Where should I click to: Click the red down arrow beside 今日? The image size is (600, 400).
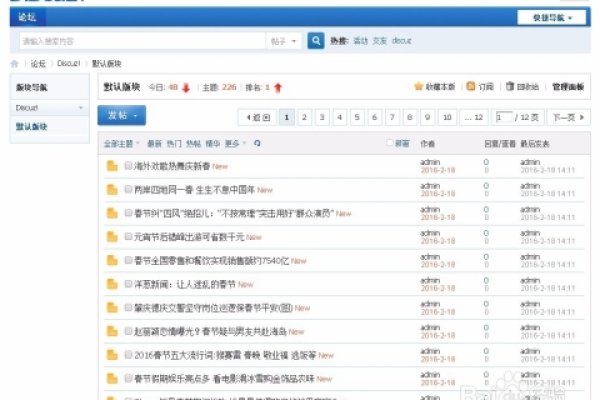pyautogui.click(x=186, y=88)
